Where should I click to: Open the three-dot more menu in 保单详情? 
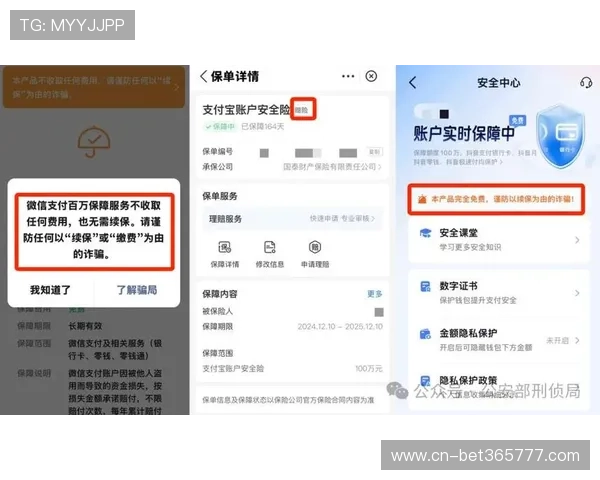coord(348,76)
